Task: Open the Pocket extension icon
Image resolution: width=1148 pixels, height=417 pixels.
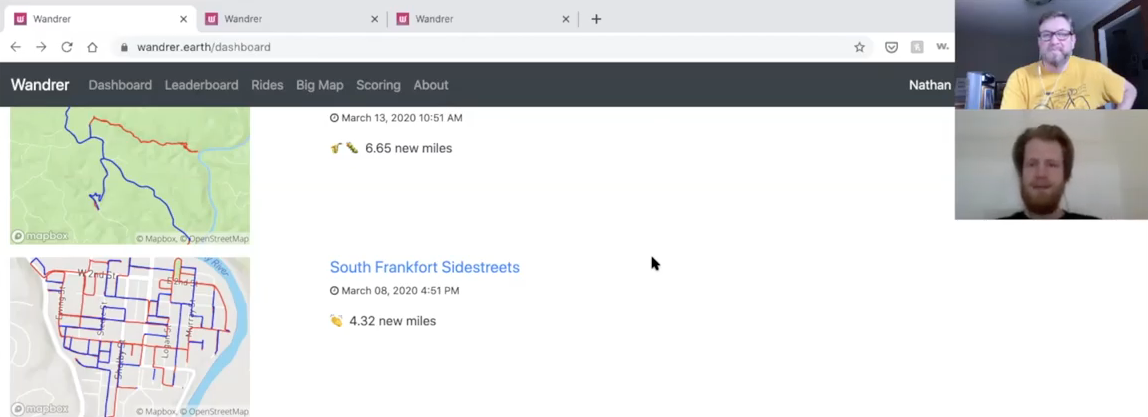Action: pos(892,47)
